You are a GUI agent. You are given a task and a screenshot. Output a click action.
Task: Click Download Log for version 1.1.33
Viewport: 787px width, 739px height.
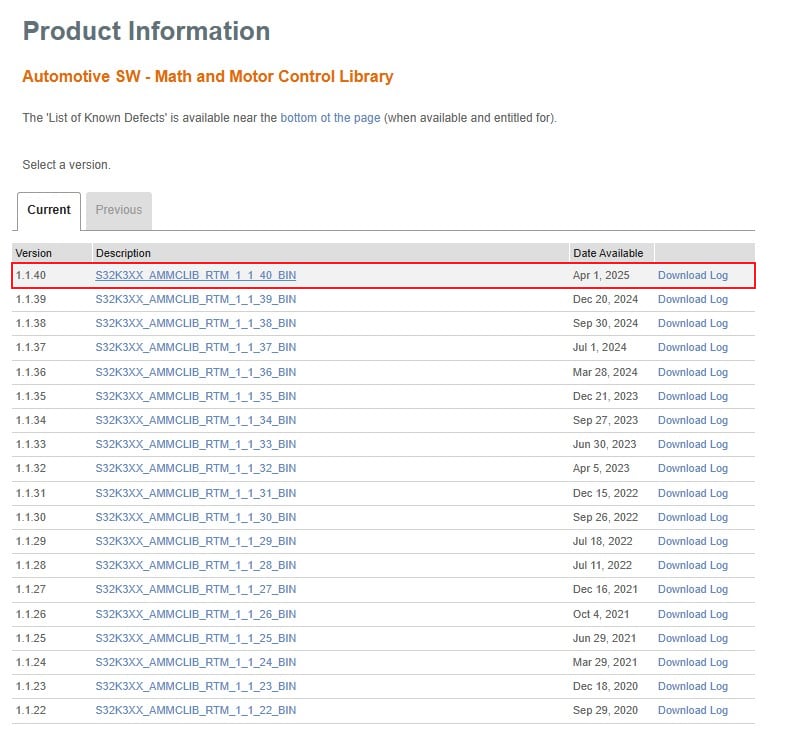692,444
